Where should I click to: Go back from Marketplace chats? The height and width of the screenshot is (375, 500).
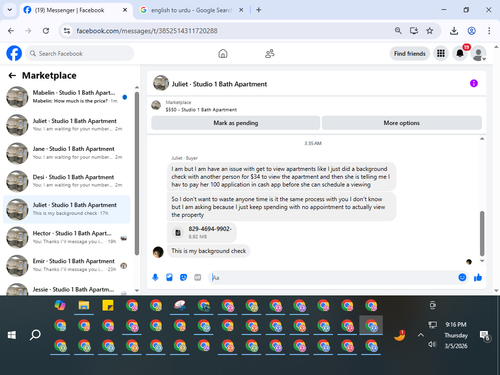click(12, 76)
